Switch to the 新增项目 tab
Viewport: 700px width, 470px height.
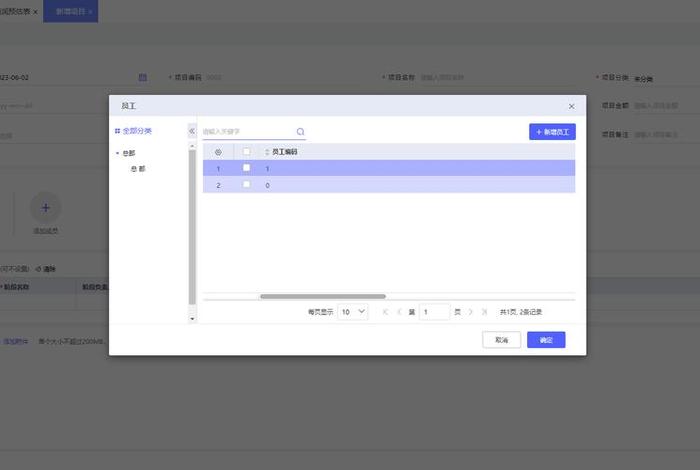(x=71, y=11)
